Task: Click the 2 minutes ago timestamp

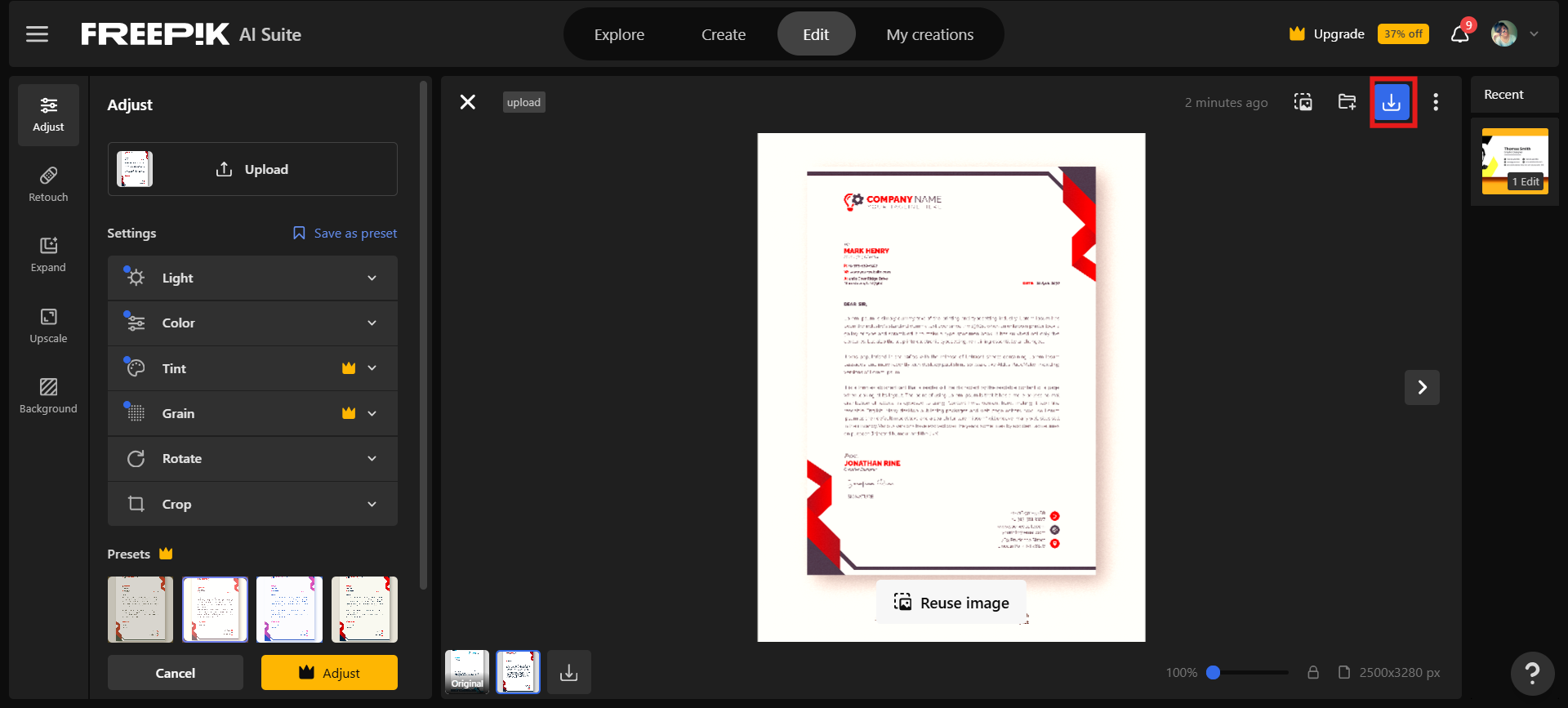Action: [1227, 103]
